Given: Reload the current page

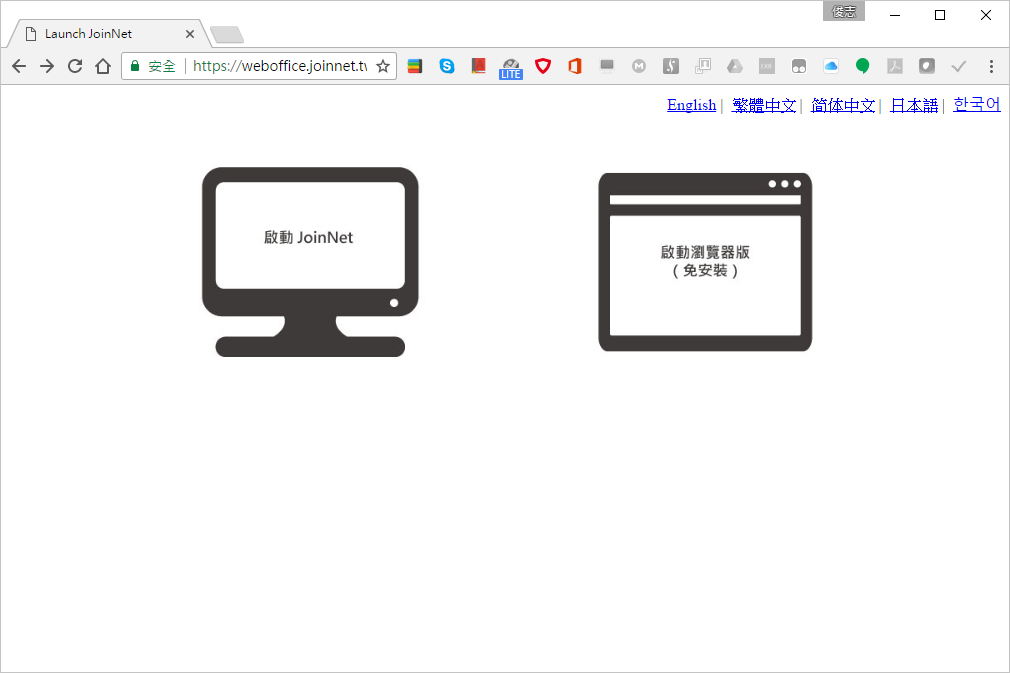Looking at the screenshot, I should click(x=75, y=66).
